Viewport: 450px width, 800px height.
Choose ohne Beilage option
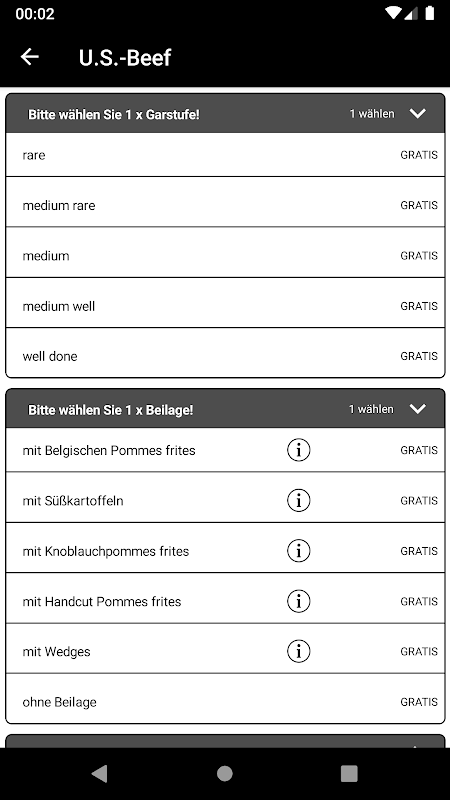tap(225, 702)
